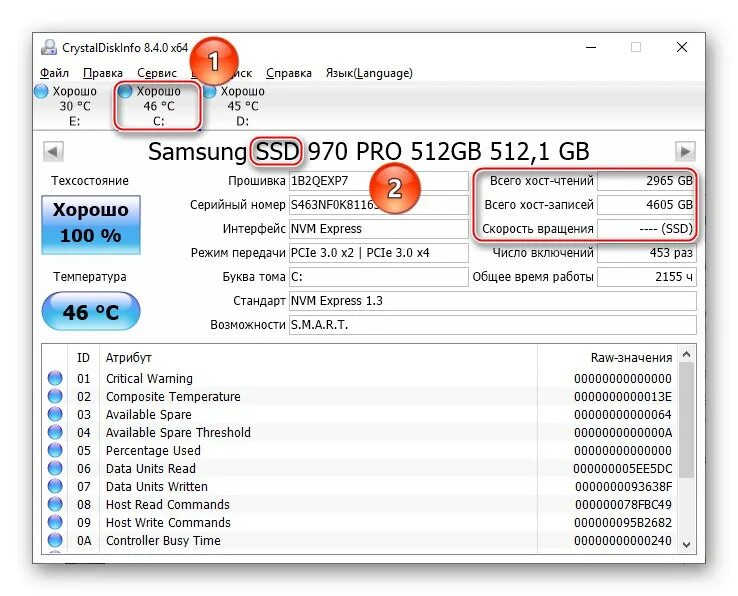Click blue status orb for drive E:
Screen dimensions: 738x596
pos(41,91)
